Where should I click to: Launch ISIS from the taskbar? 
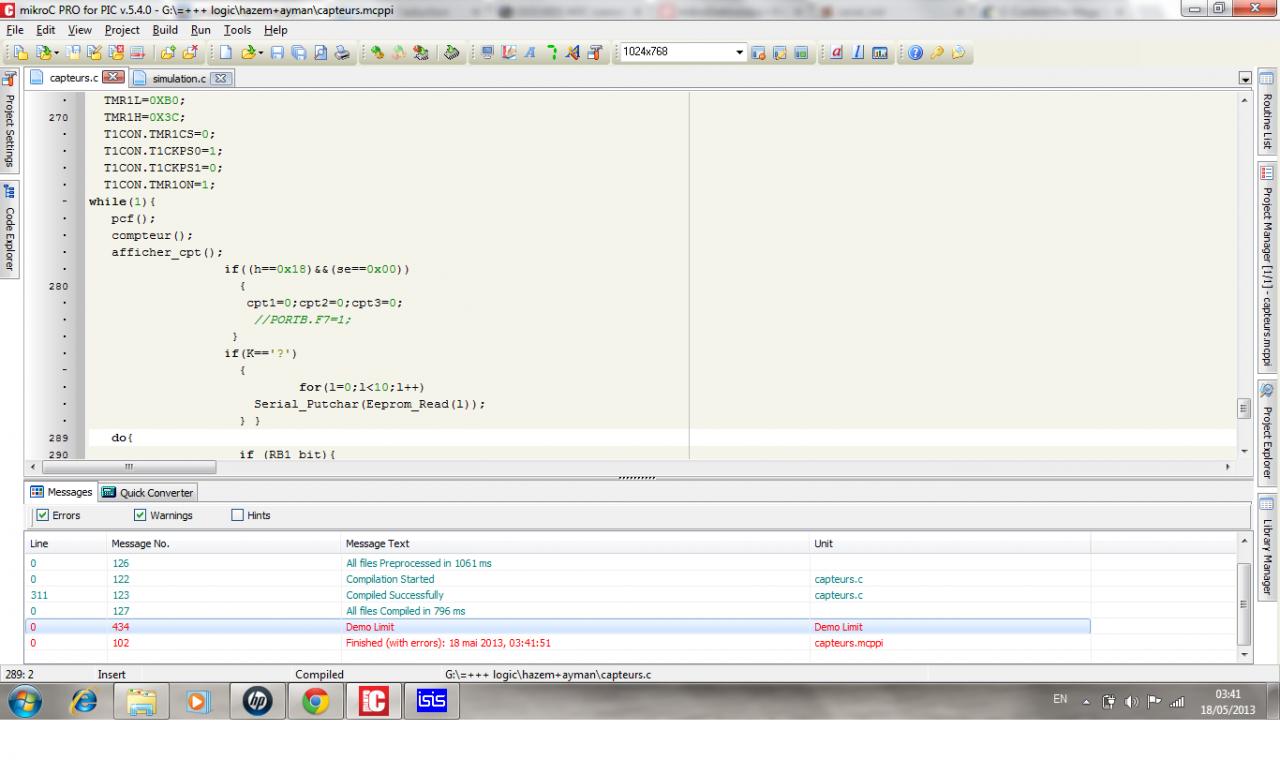pos(432,702)
